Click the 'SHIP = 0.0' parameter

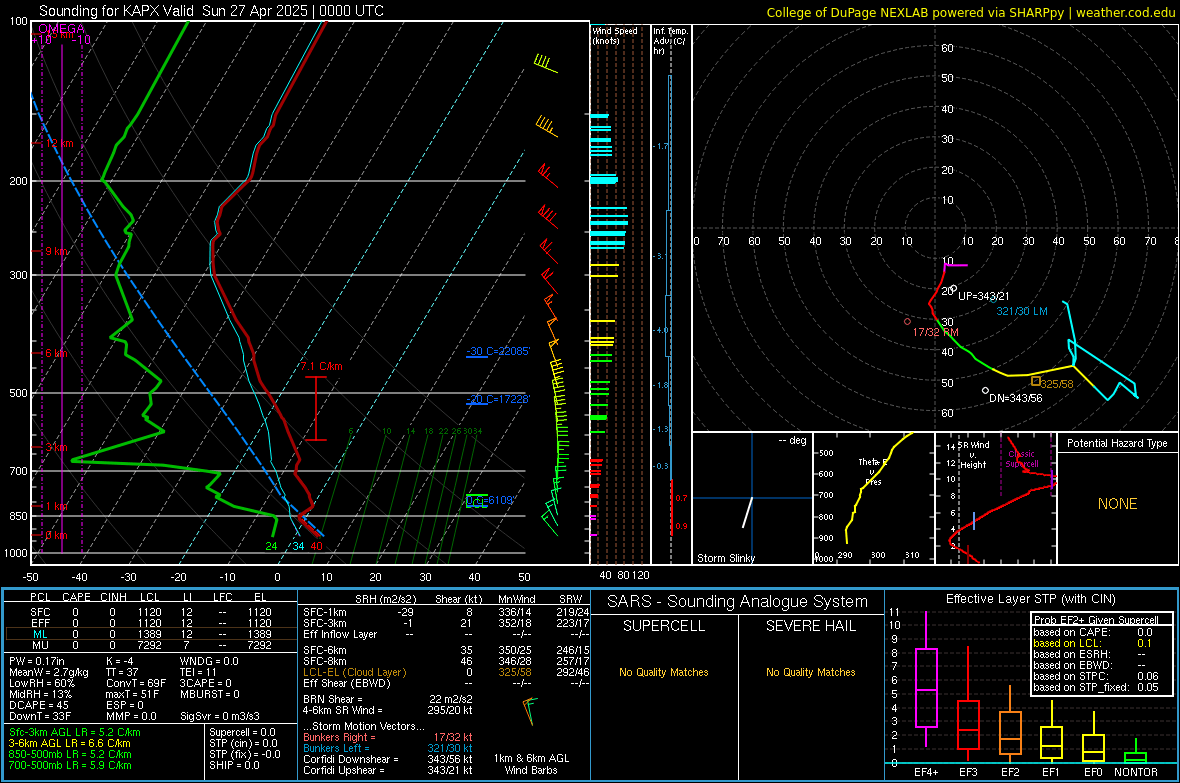click(234, 765)
